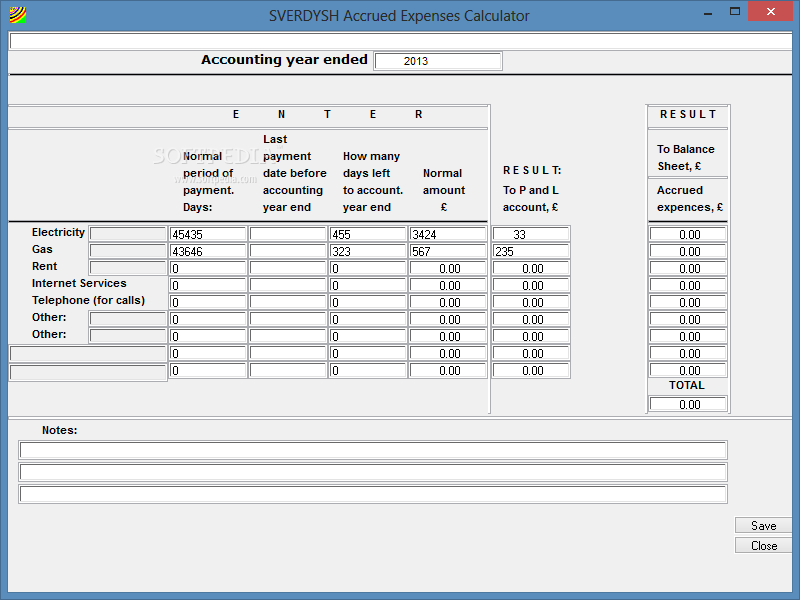Edit Internet Services normal period days
Screen dimensions: 800x600
pyautogui.click(x=208, y=285)
